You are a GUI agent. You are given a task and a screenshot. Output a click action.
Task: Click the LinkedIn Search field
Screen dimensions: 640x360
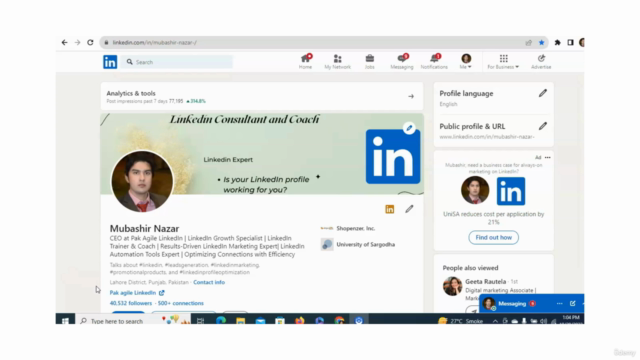177,62
